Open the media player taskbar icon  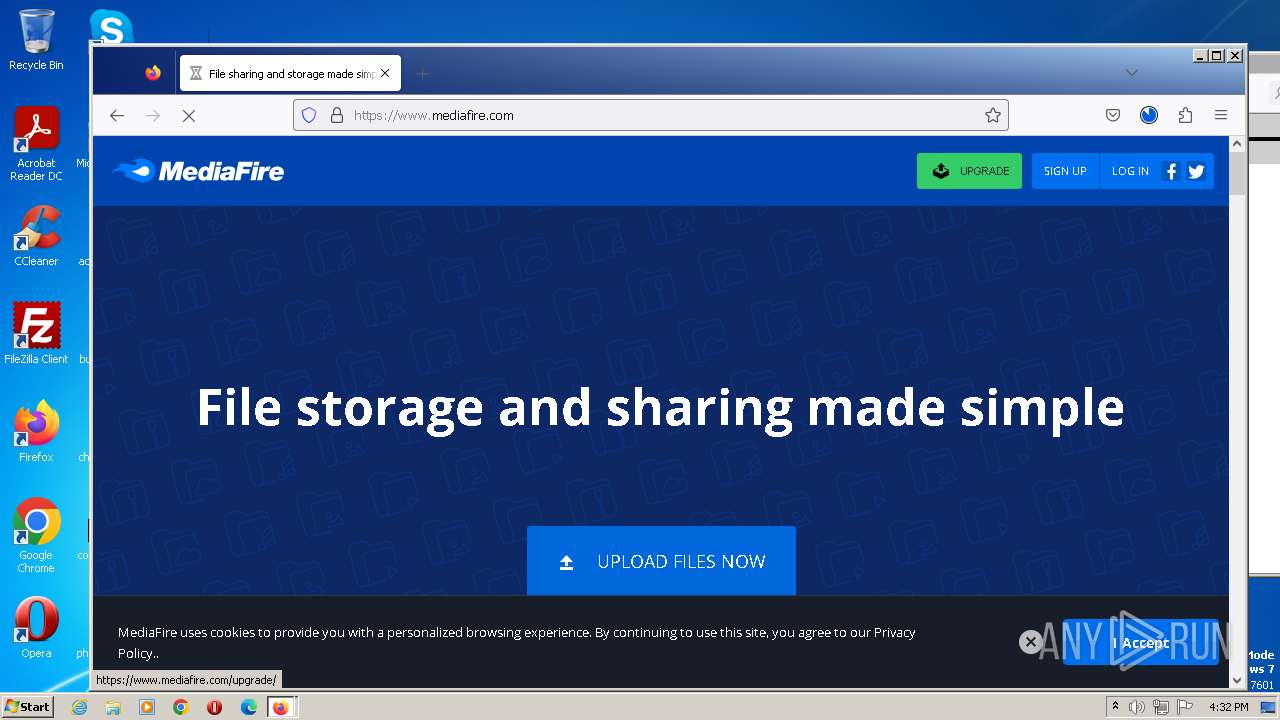tap(147, 707)
